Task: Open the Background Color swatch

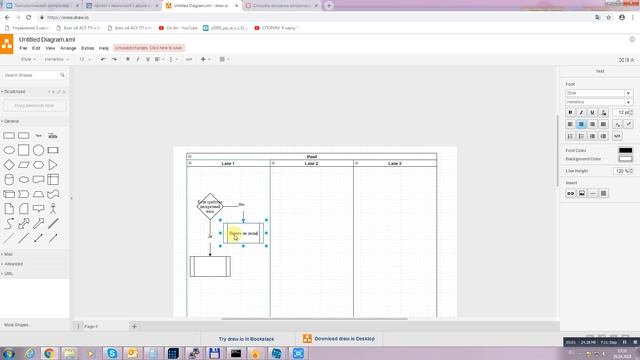Action: click(625, 159)
